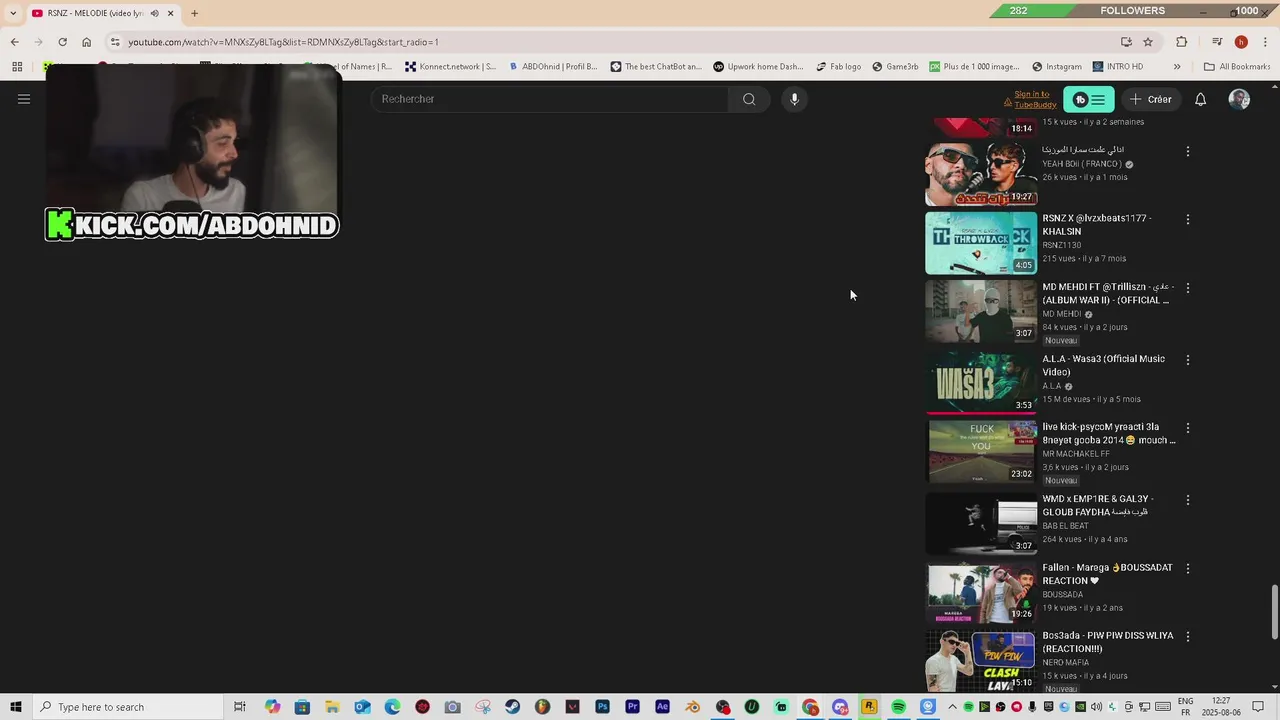Open the Windows notification center
Viewport: 1280px width, 720px height.
1259,707
